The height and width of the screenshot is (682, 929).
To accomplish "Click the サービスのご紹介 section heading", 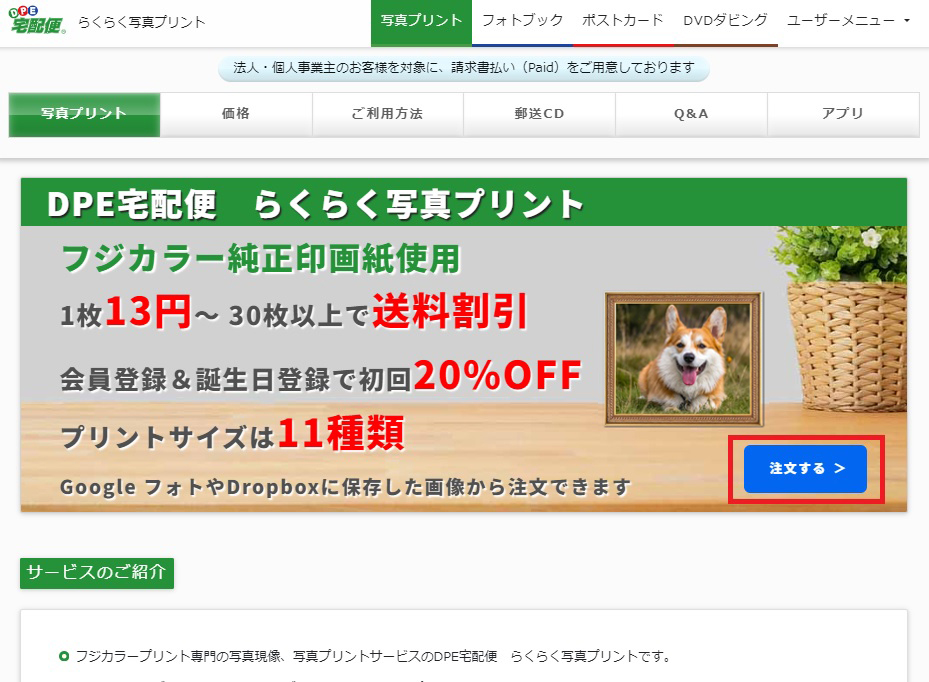I will click(x=97, y=573).
